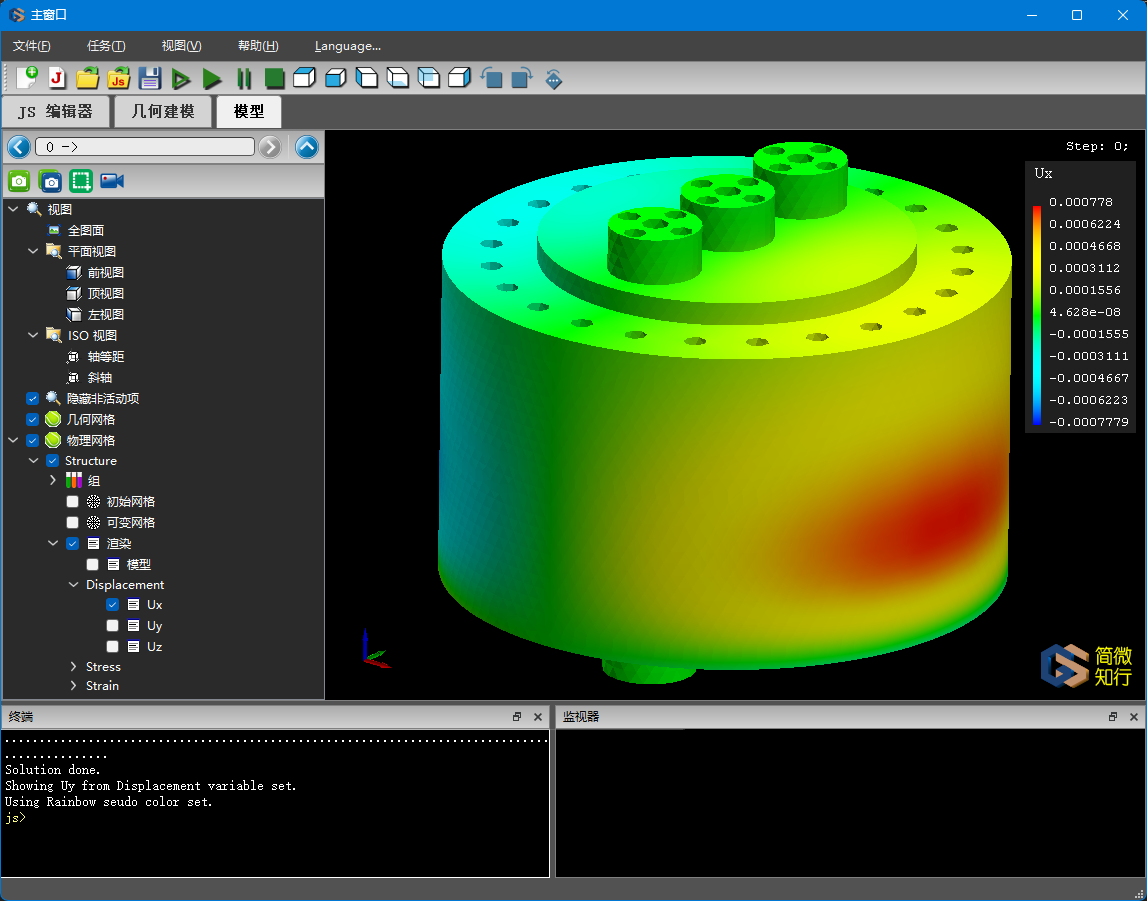1147x901 pixels.
Task: Switch to the 几何建模 tab
Action: click(163, 112)
